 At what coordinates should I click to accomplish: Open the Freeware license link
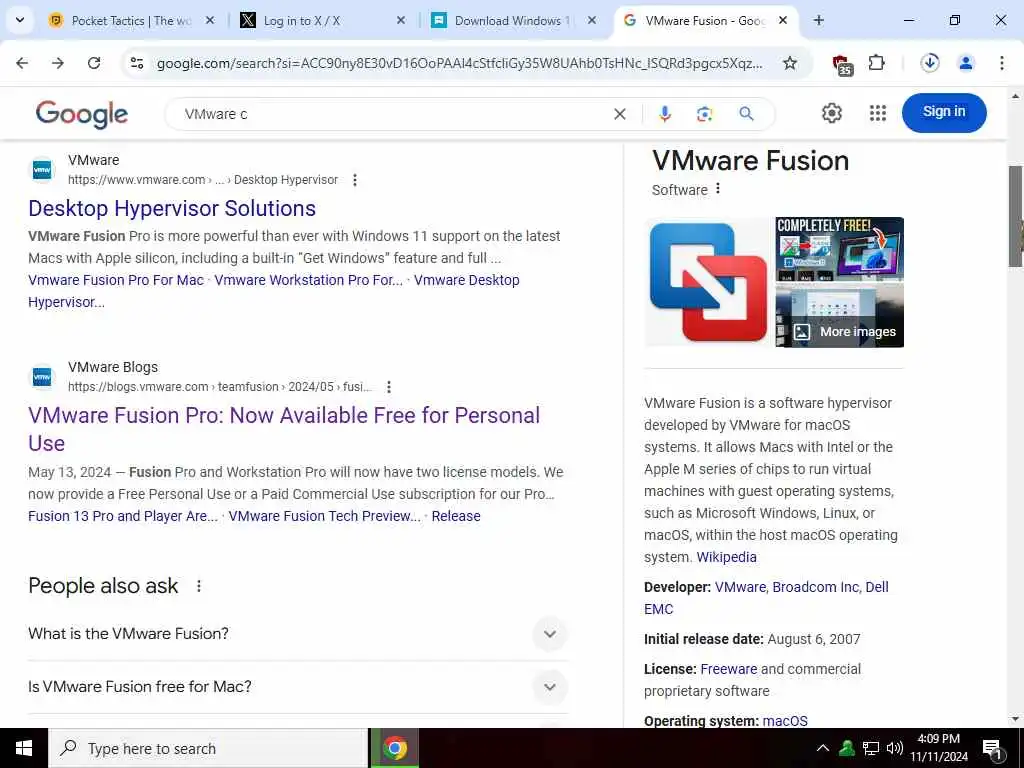pyautogui.click(x=729, y=669)
